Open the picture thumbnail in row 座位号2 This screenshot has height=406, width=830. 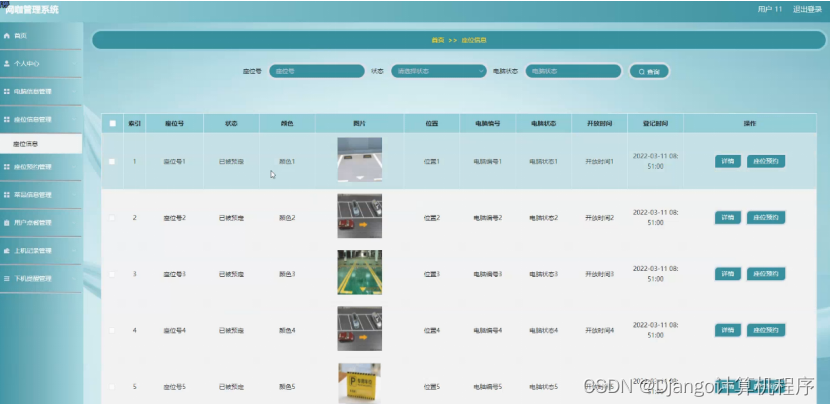pyautogui.click(x=359, y=216)
